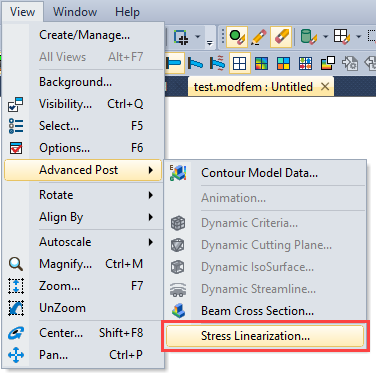Image resolution: width=376 pixels, height=375 pixels.
Task: Select the solid color criteria grid icon
Action: pos(283,63)
